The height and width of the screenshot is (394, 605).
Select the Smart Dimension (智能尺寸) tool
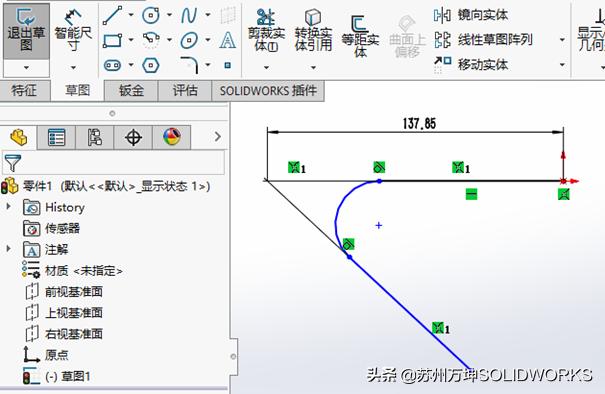click(x=73, y=31)
